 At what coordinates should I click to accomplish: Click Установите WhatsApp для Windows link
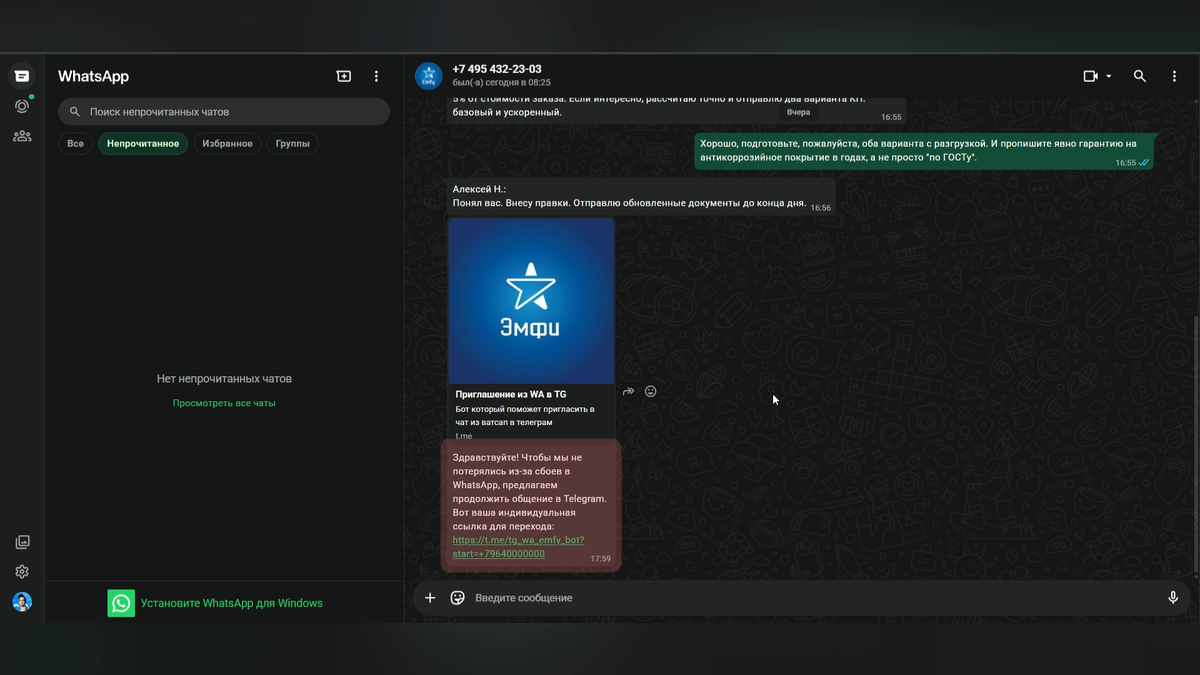coord(232,603)
